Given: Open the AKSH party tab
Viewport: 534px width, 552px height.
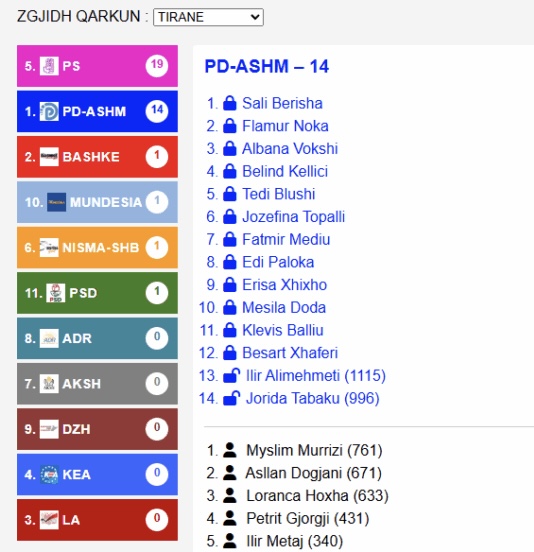Looking at the screenshot, I should (x=97, y=384).
